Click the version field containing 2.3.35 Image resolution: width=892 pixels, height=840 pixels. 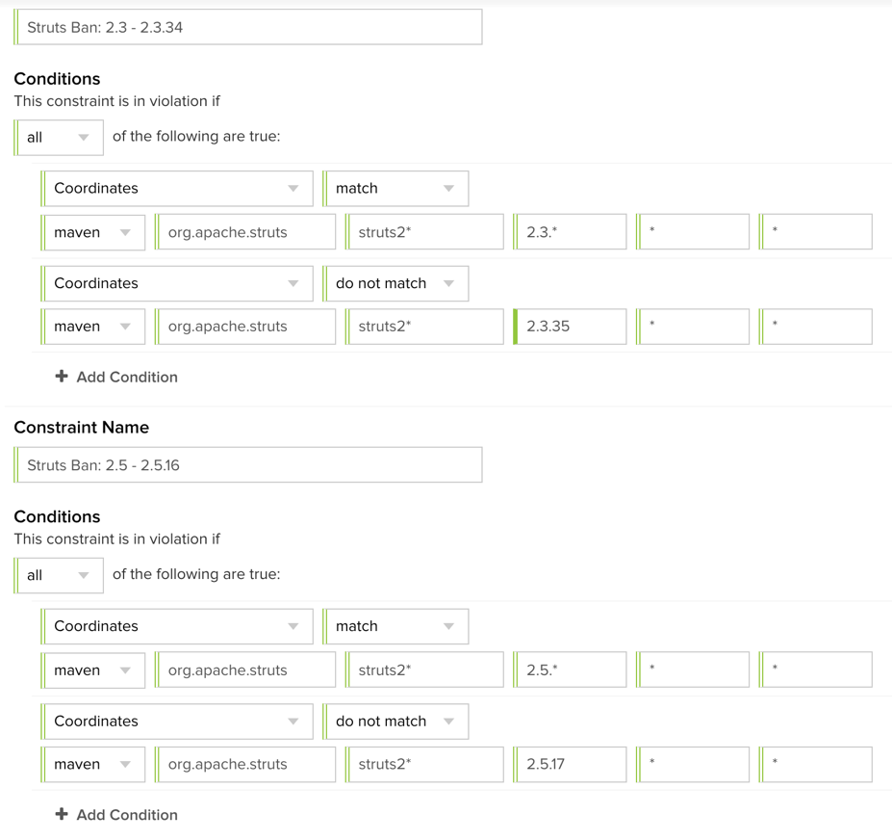point(571,326)
